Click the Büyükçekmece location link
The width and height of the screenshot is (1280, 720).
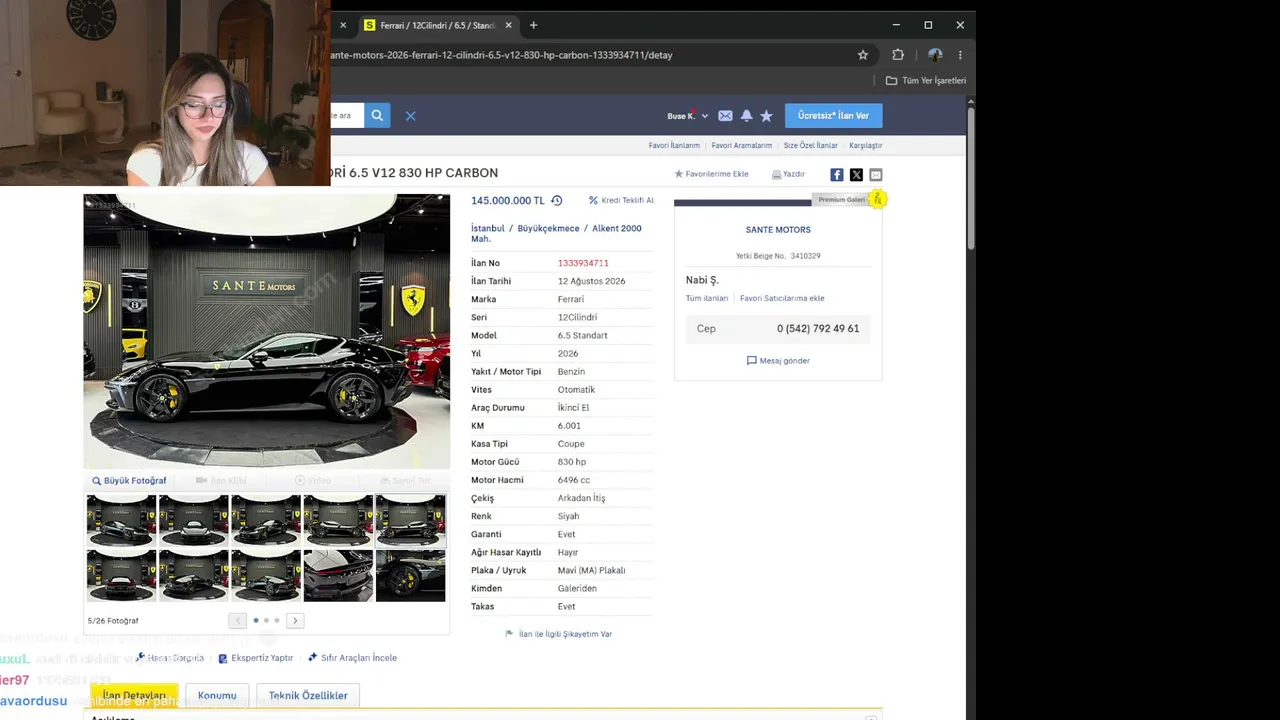[x=548, y=228]
